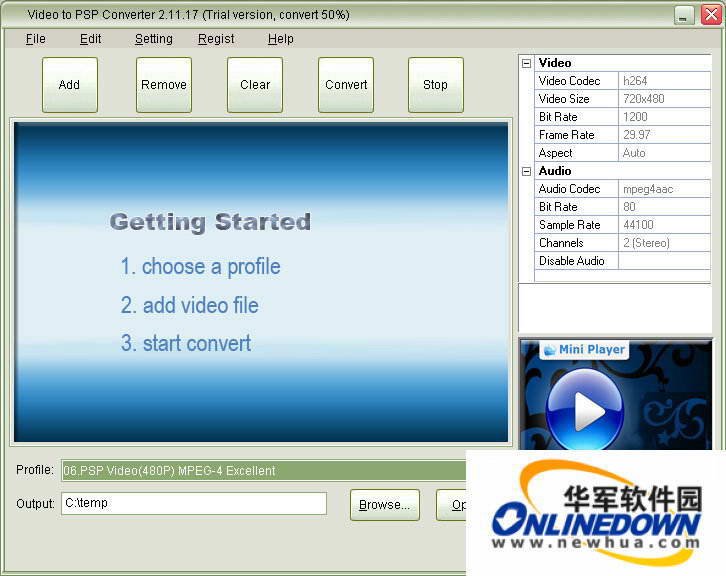Click the Add button
This screenshot has width=726, height=576.
pos(69,85)
